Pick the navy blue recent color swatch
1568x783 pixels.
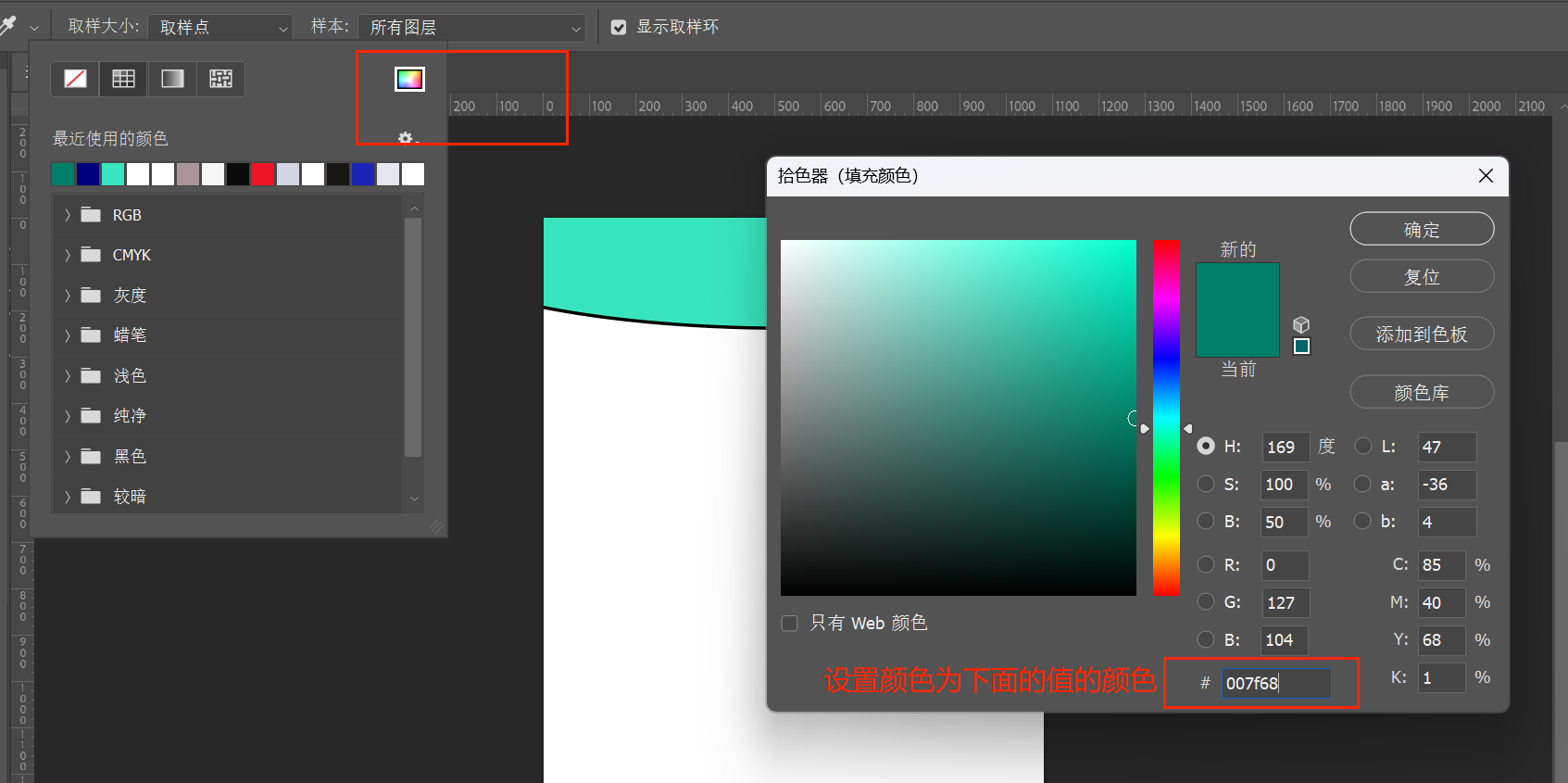(88, 174)
